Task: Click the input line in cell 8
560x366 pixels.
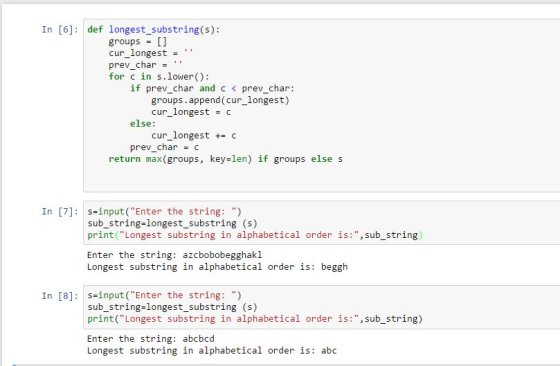Action: pos(164,296)
